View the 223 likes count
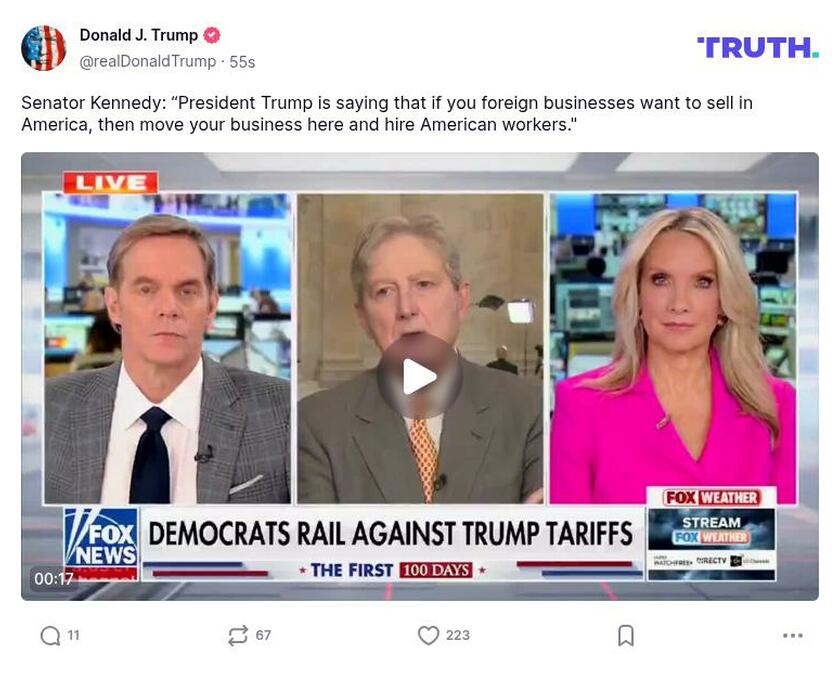 (458, 635)
